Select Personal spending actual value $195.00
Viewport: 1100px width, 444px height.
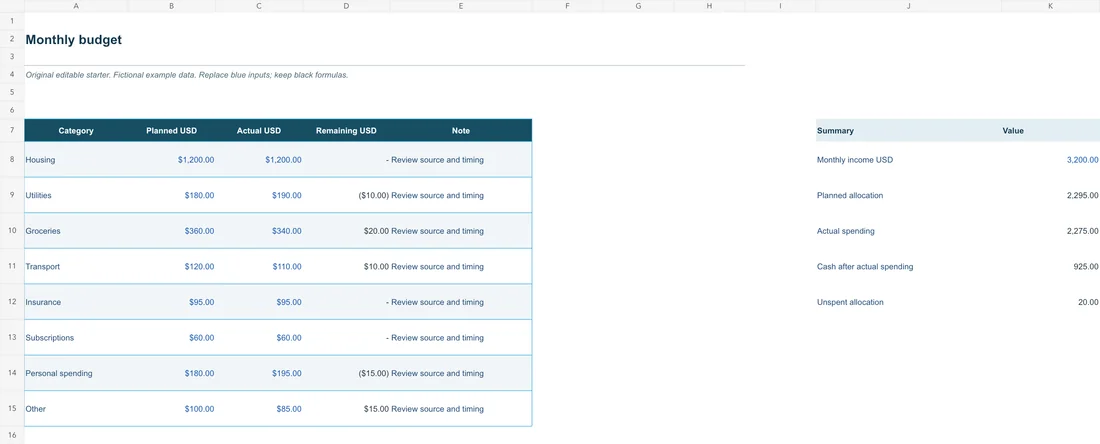pos(259,373)
